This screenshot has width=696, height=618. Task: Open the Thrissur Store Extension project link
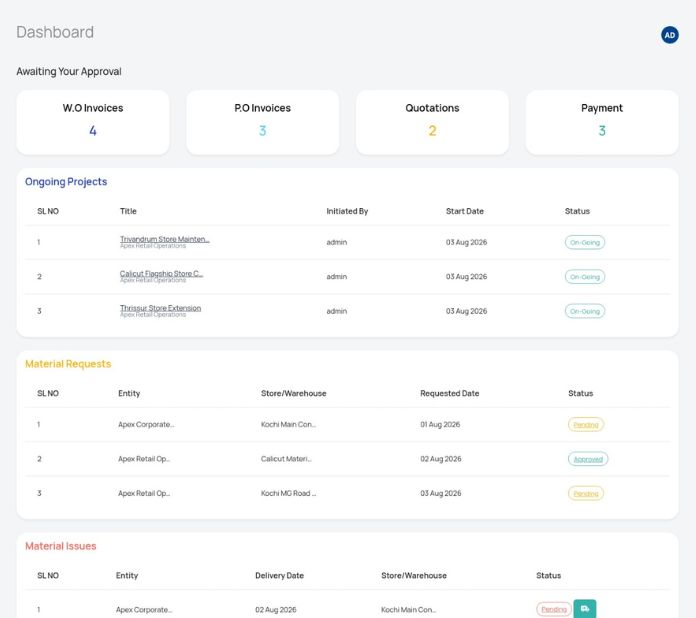tap(160, 308)
